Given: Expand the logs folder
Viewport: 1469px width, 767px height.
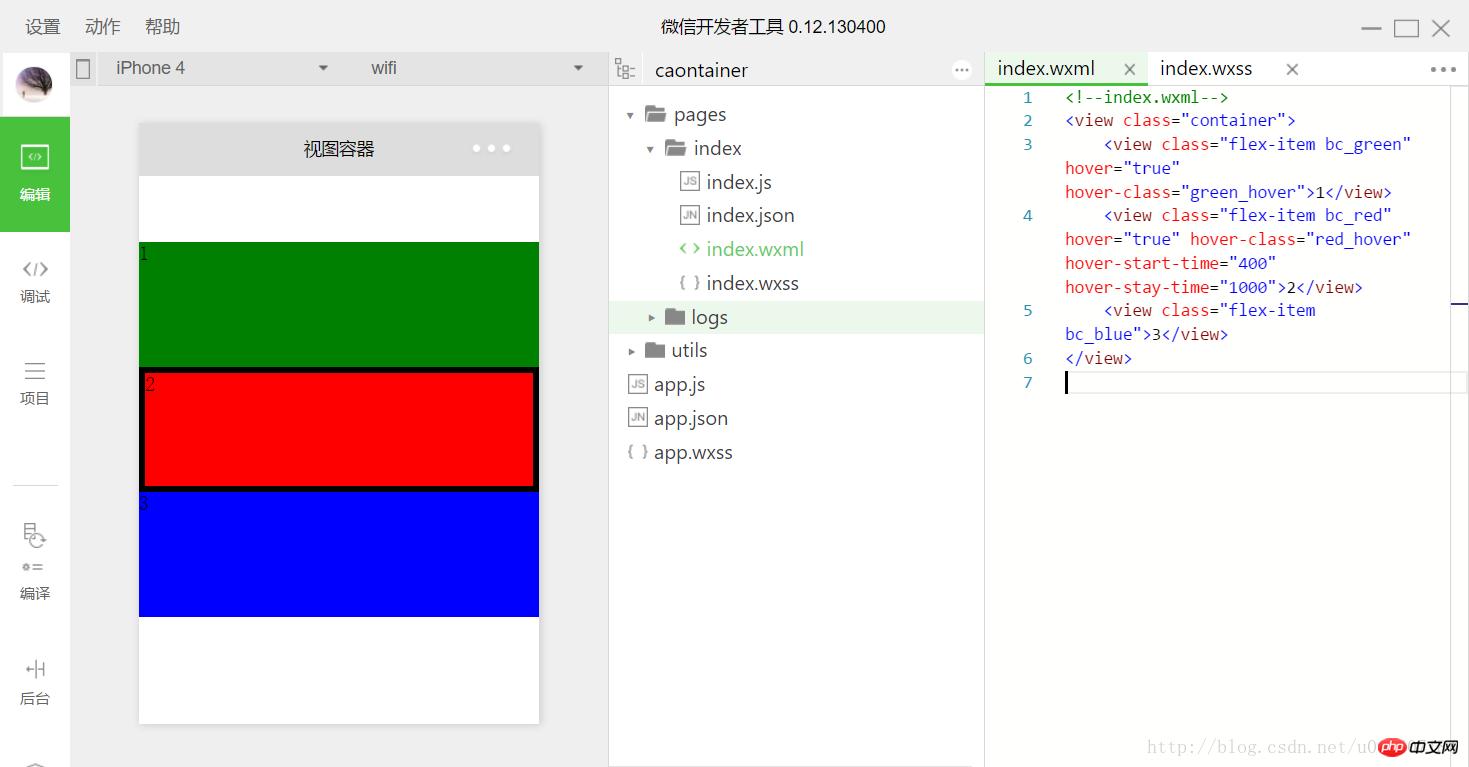Looking at the screenshot, I should click(652, 317).
